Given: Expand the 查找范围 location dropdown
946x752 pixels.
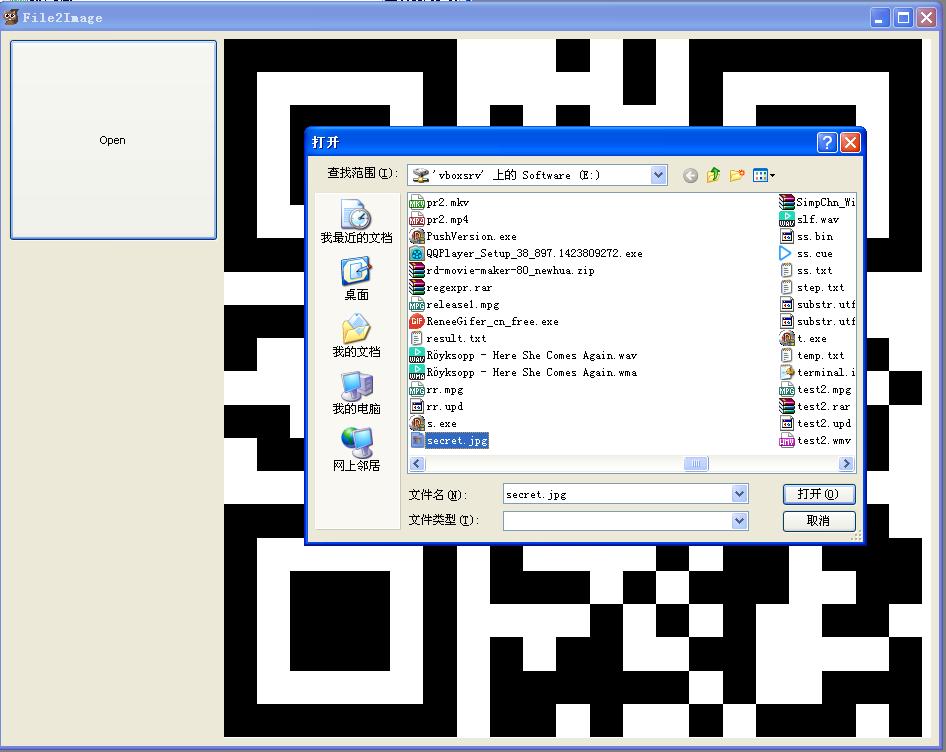Looking at the screenshot, I should point(658,175).
